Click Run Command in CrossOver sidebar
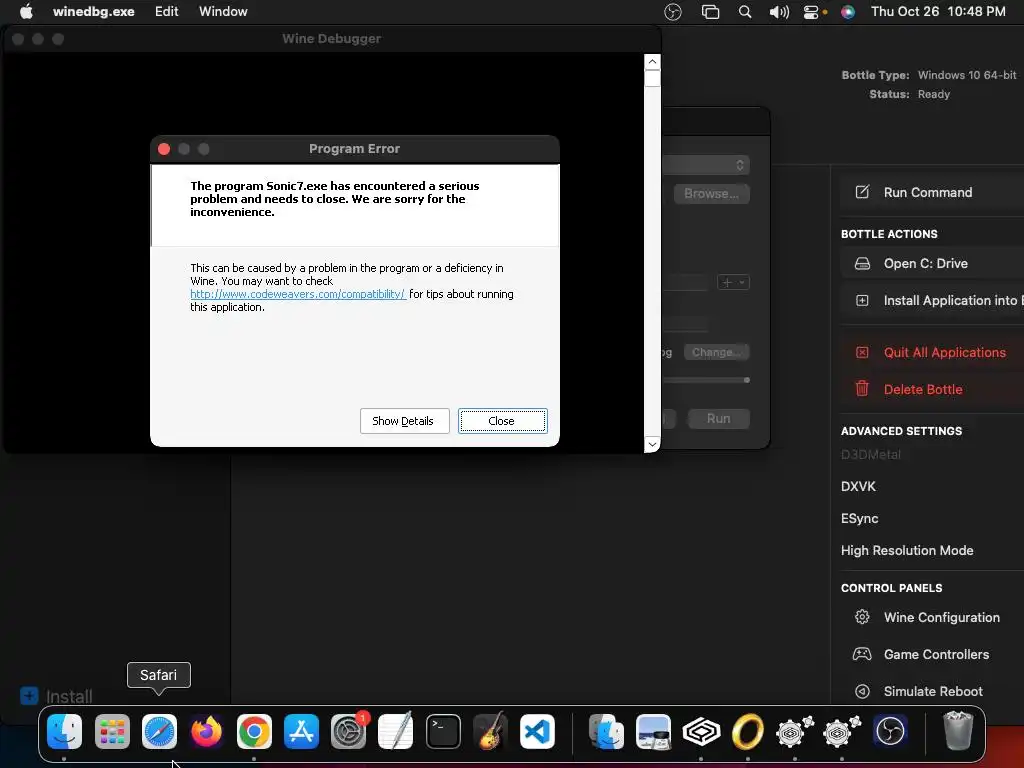Screen dimensions: 1024x768 [x=927, y=193]
